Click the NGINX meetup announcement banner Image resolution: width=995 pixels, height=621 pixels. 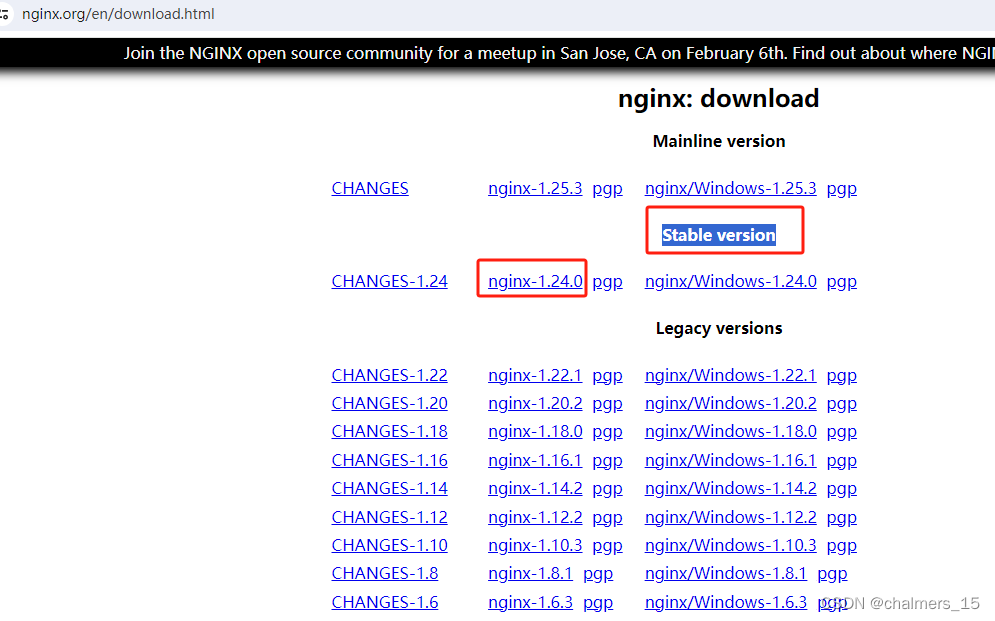pos(497,53)
